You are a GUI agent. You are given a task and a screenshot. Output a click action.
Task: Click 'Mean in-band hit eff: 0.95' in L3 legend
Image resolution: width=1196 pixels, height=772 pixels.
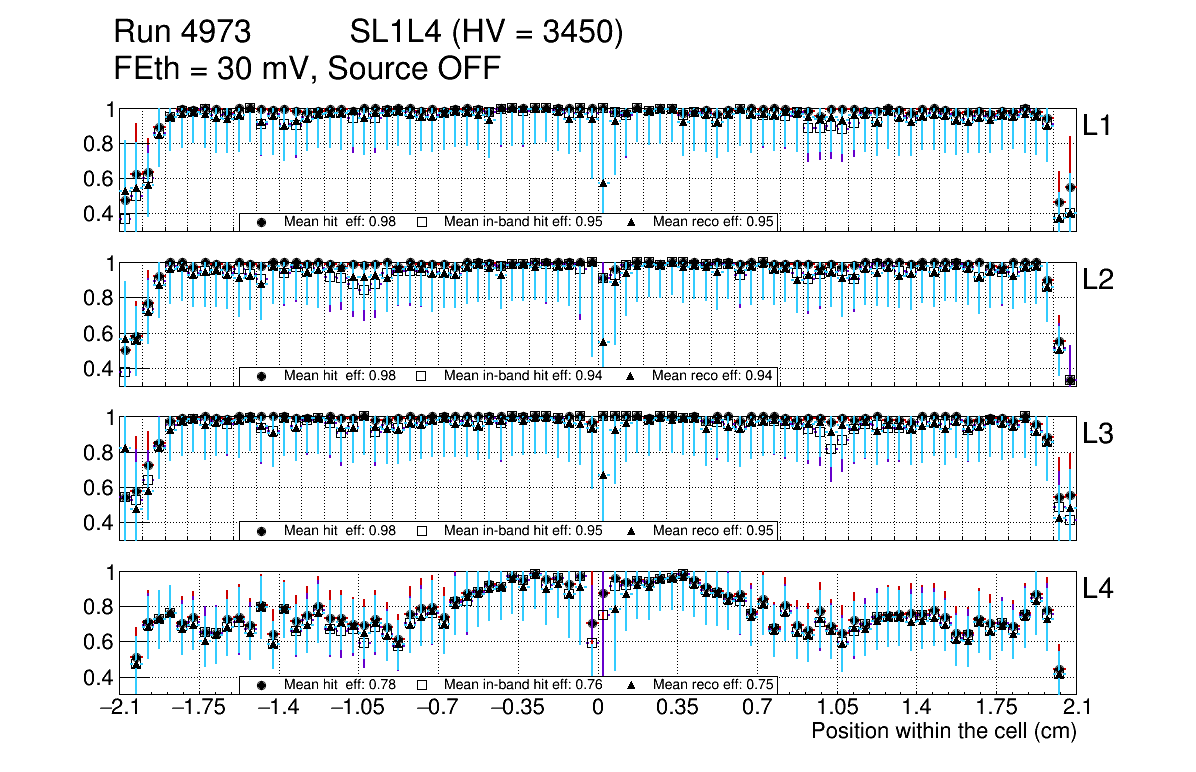[x=522, y=531]
